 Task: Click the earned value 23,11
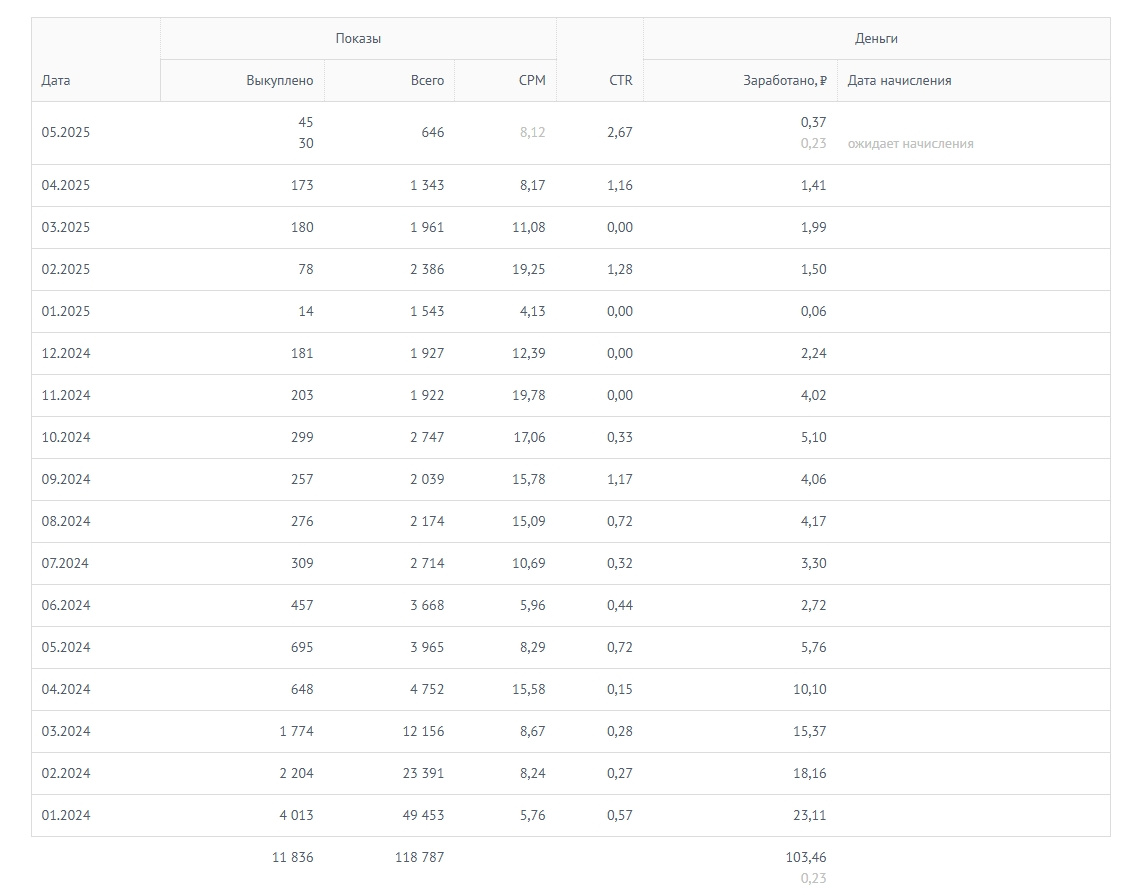pos(809,816)
